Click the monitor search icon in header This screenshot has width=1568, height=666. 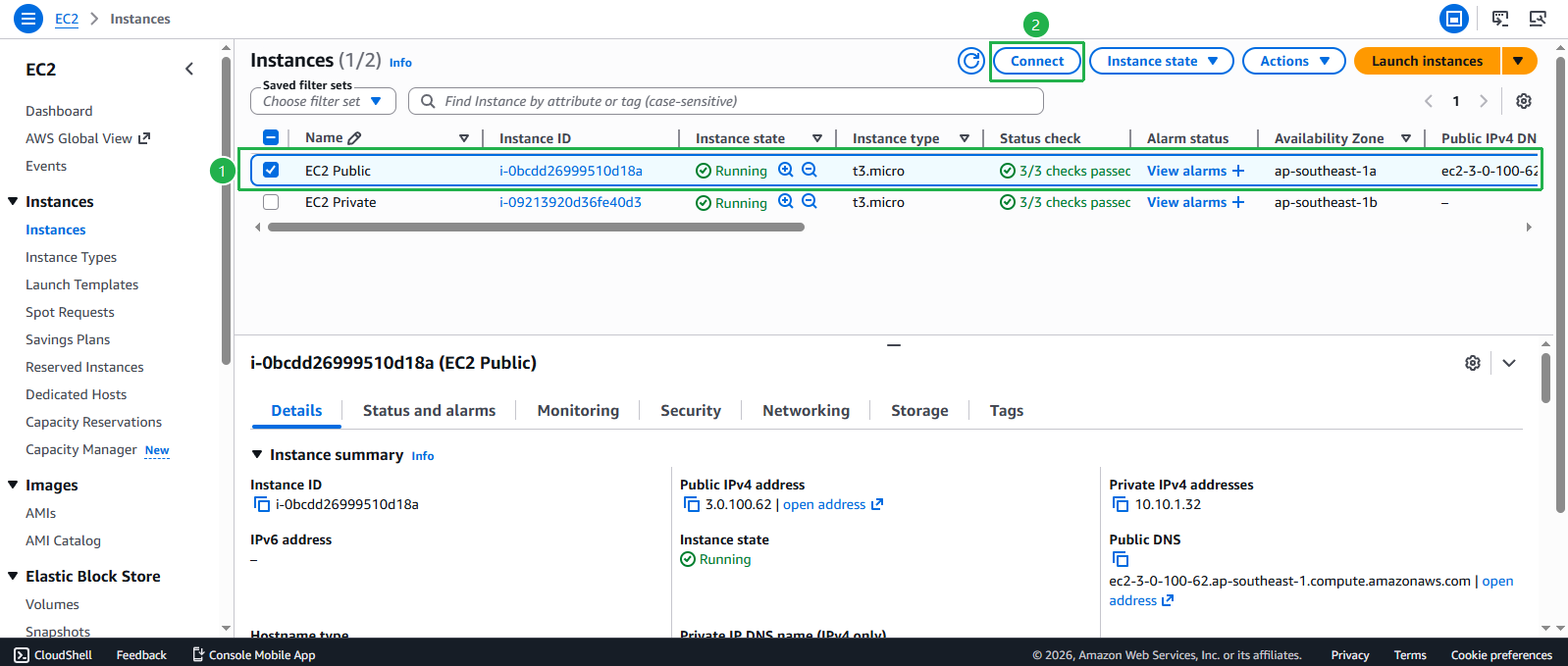(1538, 19)
